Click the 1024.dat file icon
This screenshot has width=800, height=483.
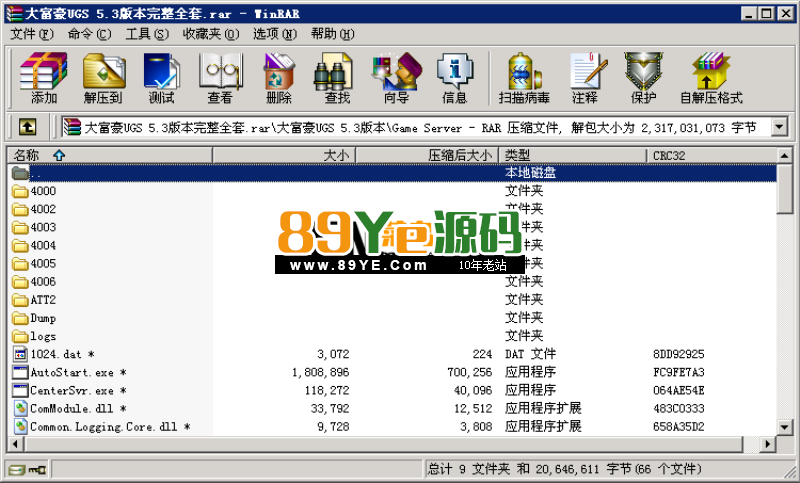pos(20,354)
